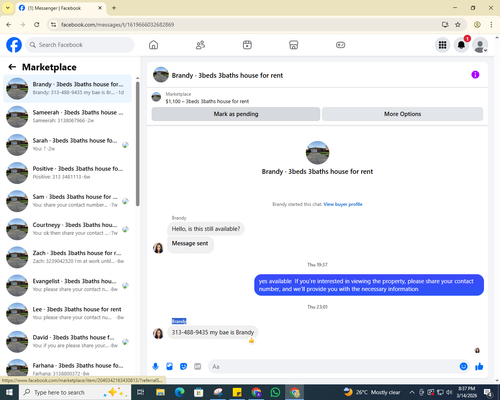
Task: Open Task View on the taskbar
Action: 141,392
